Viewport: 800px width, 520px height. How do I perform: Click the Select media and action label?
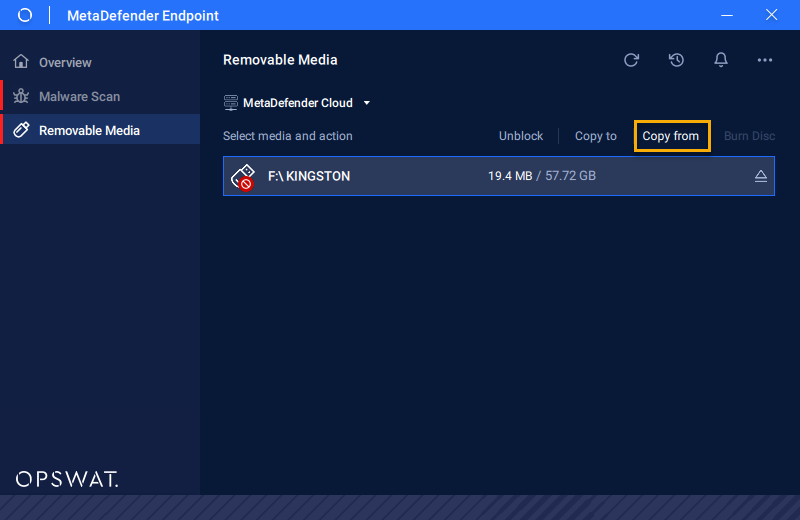pyautogui.click(x=288, y=136)
